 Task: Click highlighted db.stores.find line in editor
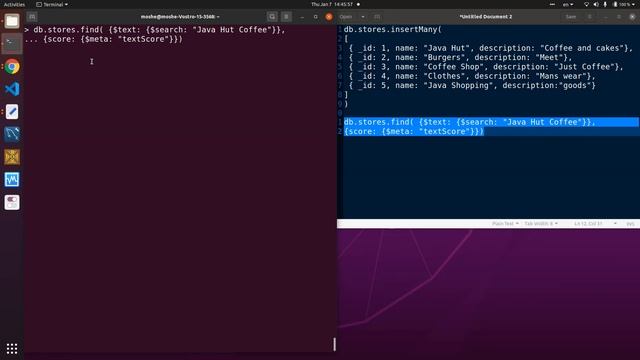(470, 122)
